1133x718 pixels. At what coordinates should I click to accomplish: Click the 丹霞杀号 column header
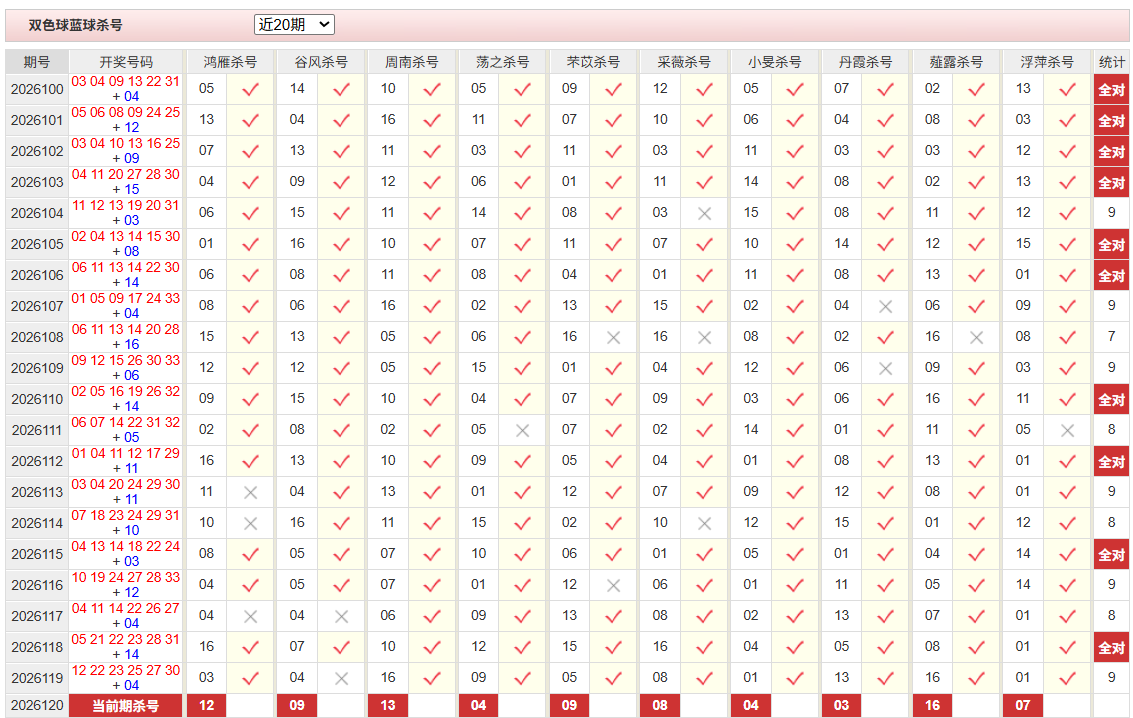tap(865, 62)
